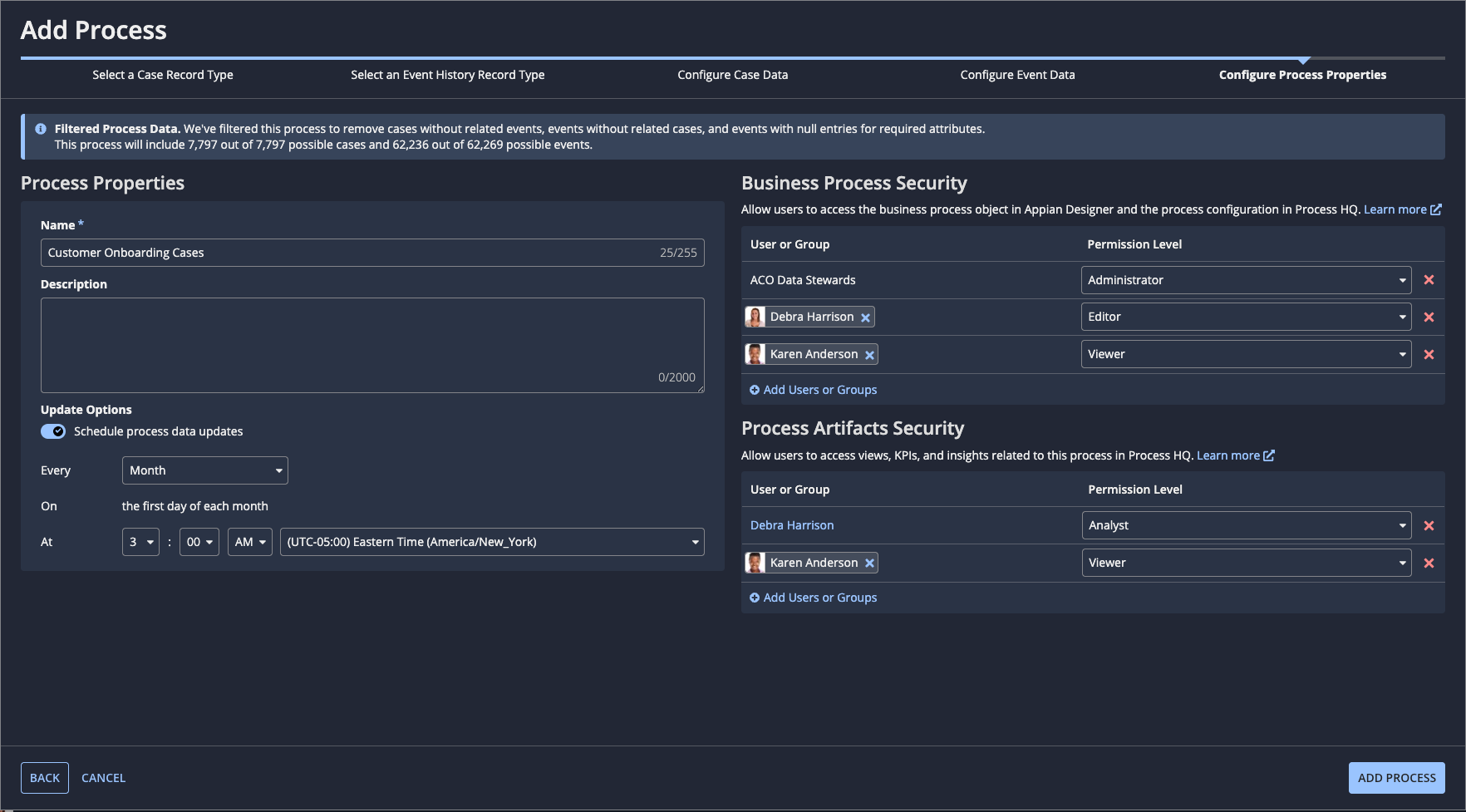Toggle Schedule process data updates switch
This screenshot has height=812, width=1466.
(53, 431)
